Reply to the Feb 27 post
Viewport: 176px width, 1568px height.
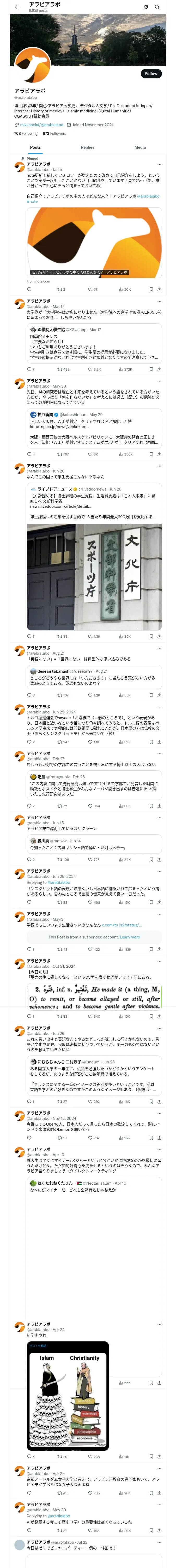pos(29,806)
